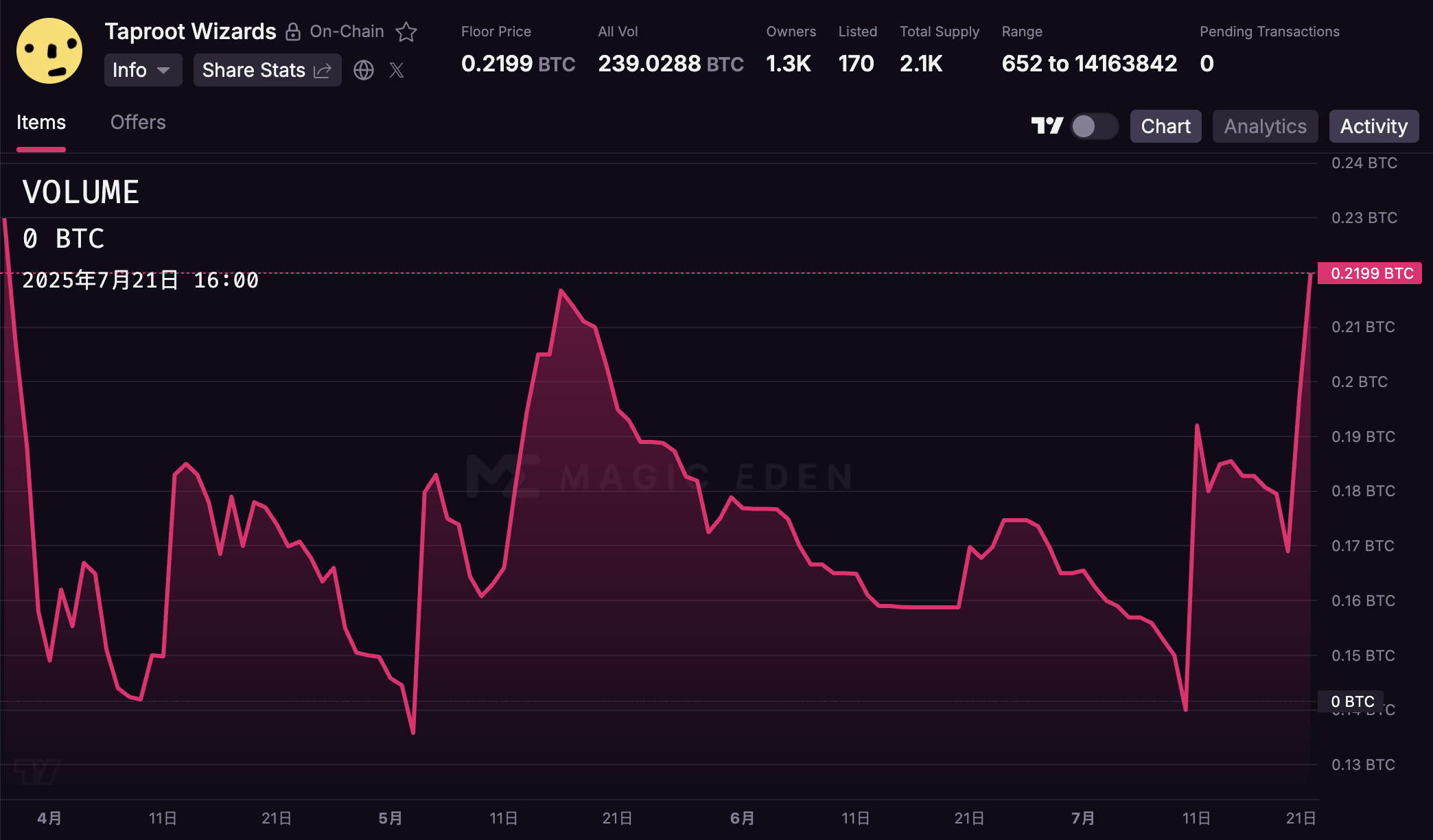Click the TradingView watermark at chart bottom-left
The width and height of the screenshot is (1433, 840).
click(37, 771)
